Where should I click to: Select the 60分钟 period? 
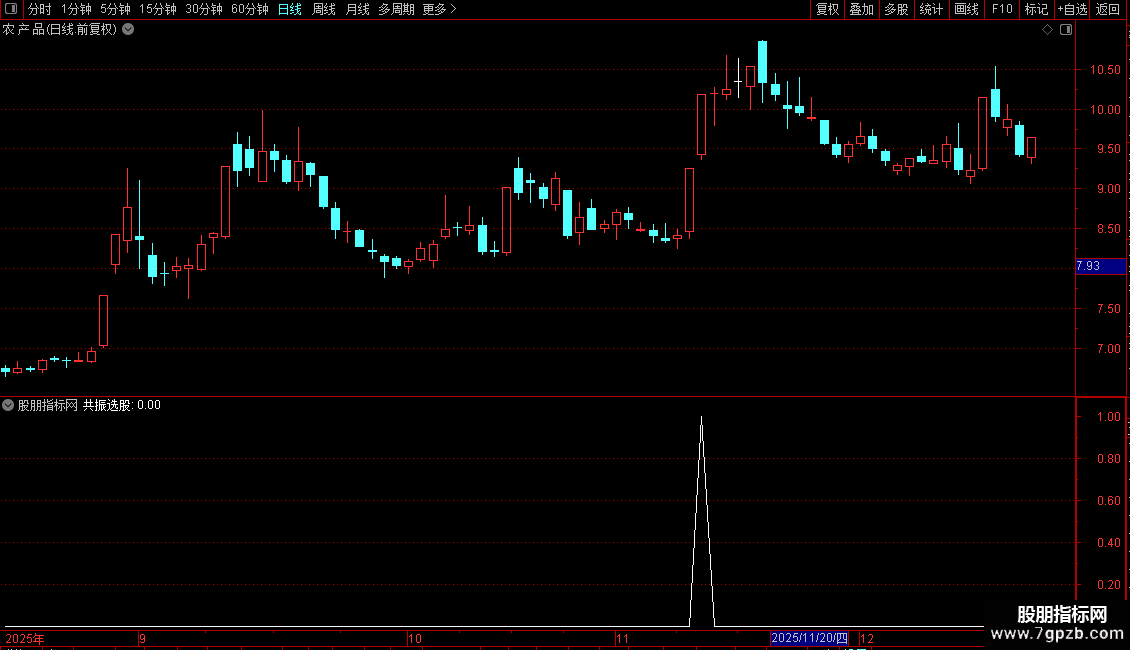coord(249,9)
